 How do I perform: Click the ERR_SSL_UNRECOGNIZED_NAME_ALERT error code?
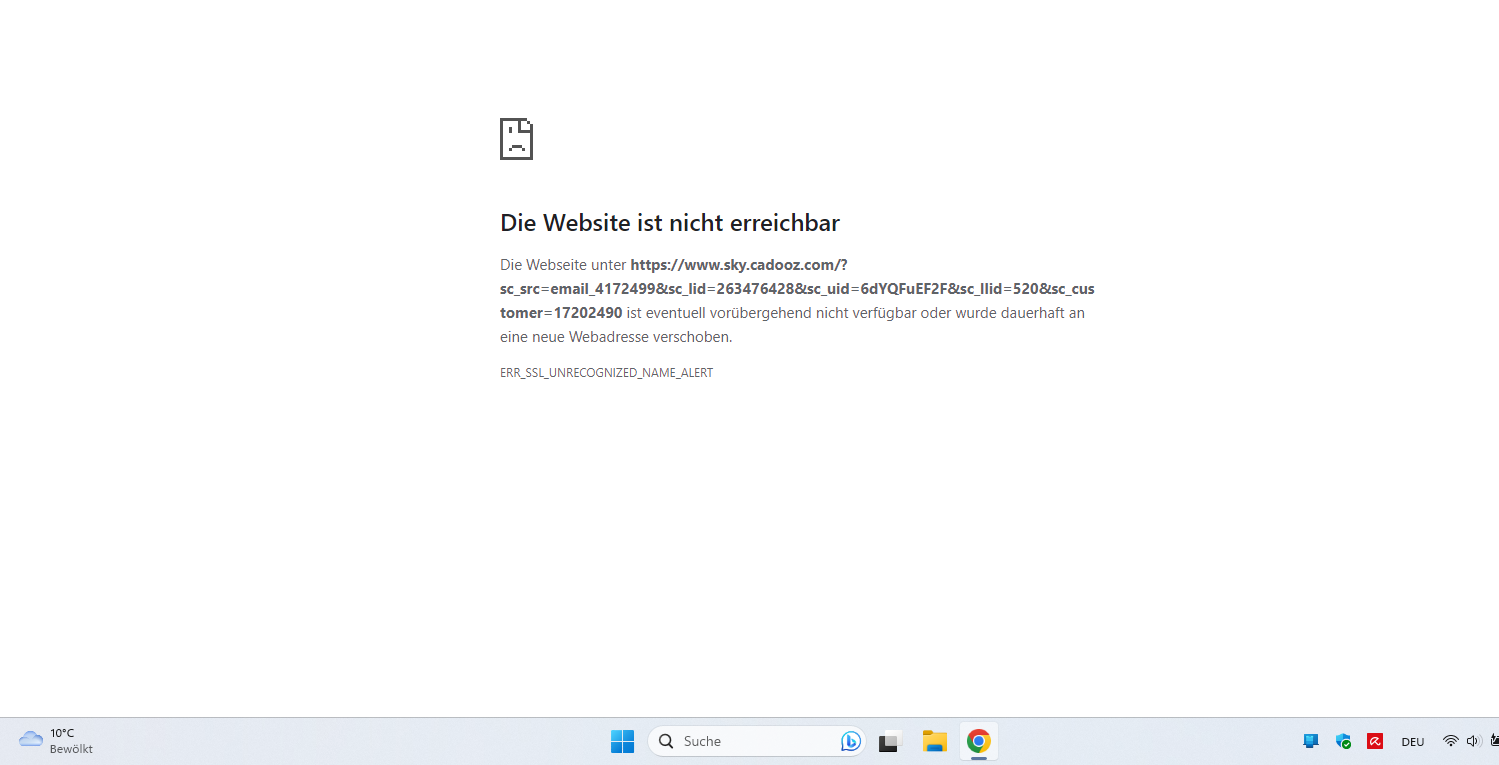click(607, 373)
